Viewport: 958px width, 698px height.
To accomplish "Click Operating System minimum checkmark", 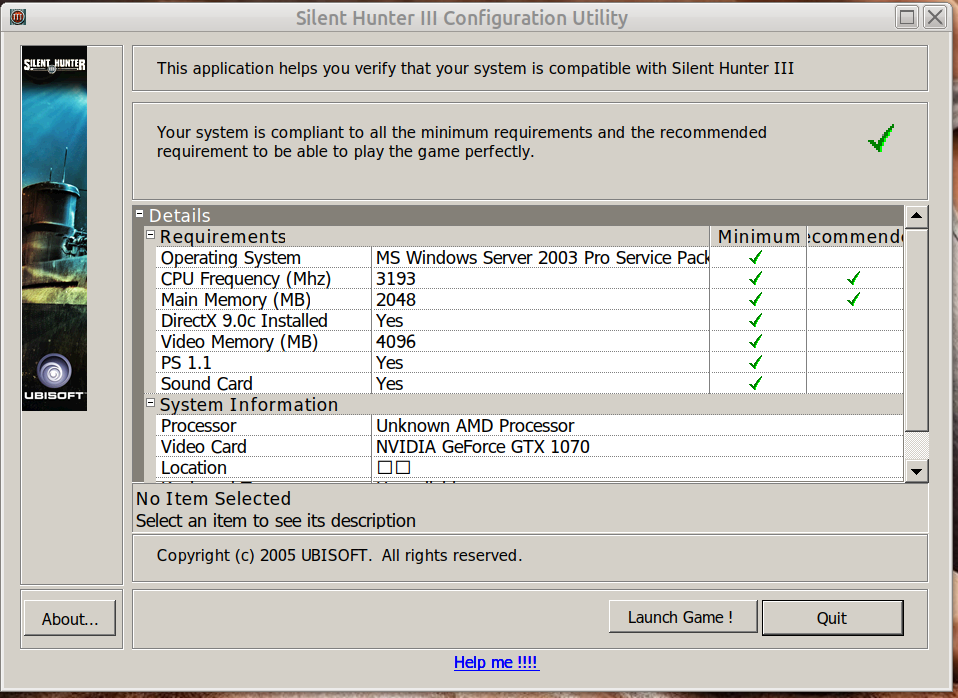I will coord(756,257).
